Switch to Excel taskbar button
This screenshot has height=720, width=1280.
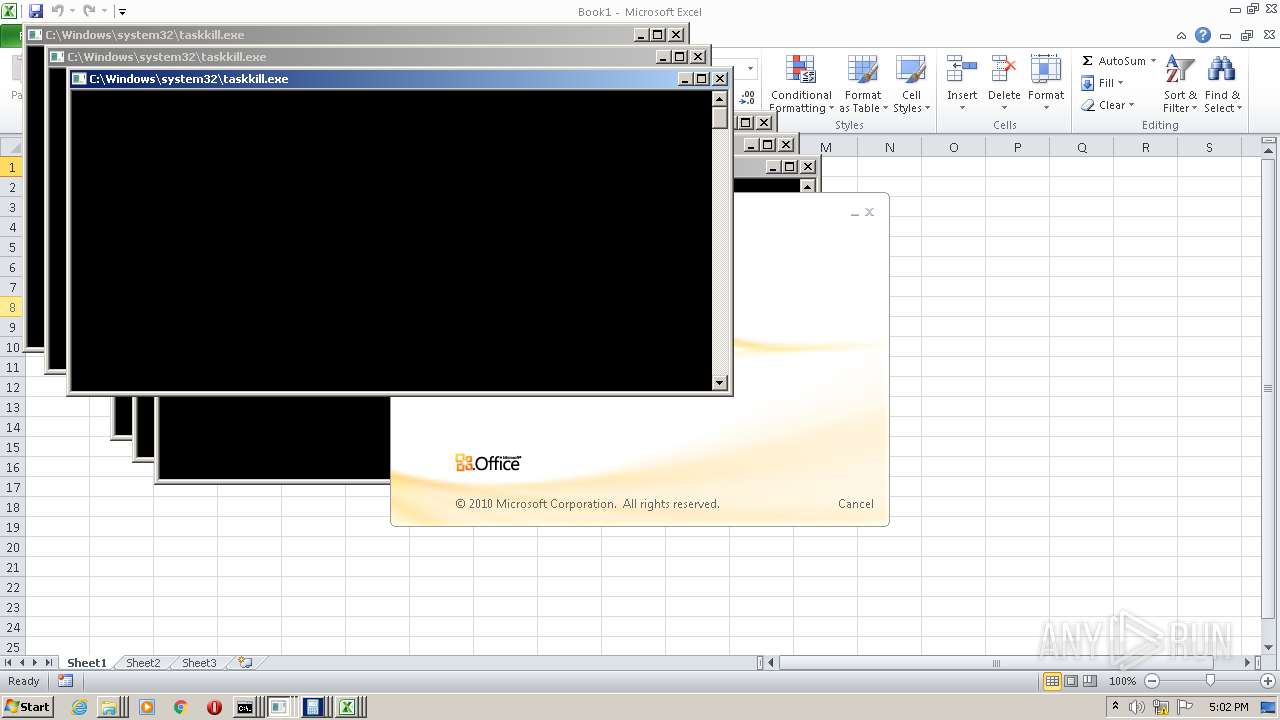[347, 707]
